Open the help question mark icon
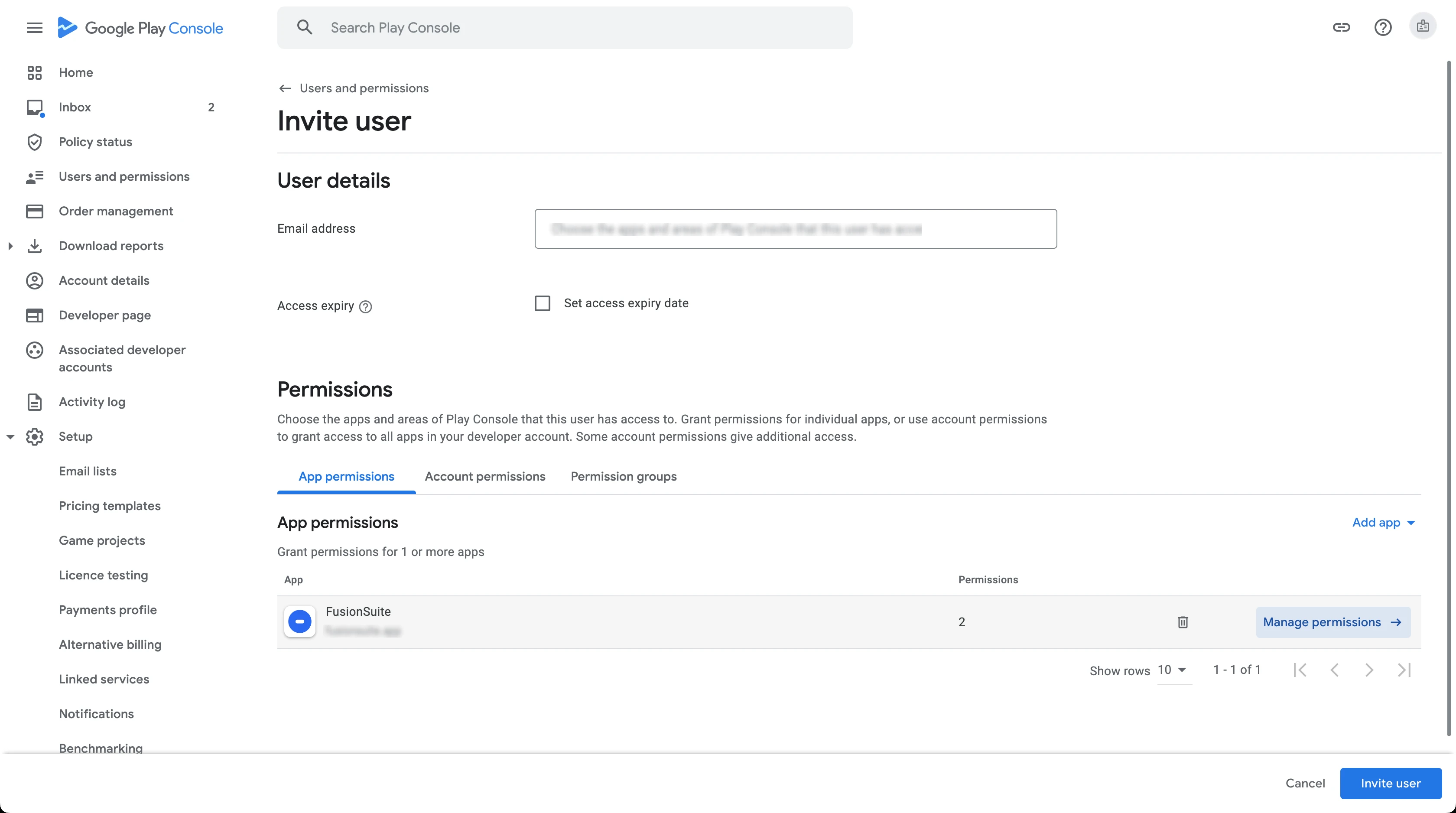This screenshot has width=1456, height=813. [1382, 27]
